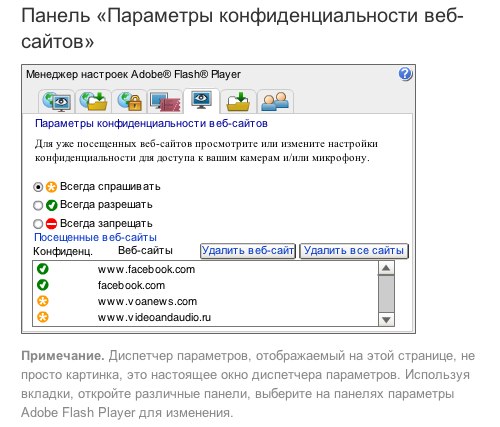Select the www.videoandaudio.ru row

click(x=205, y=317)
